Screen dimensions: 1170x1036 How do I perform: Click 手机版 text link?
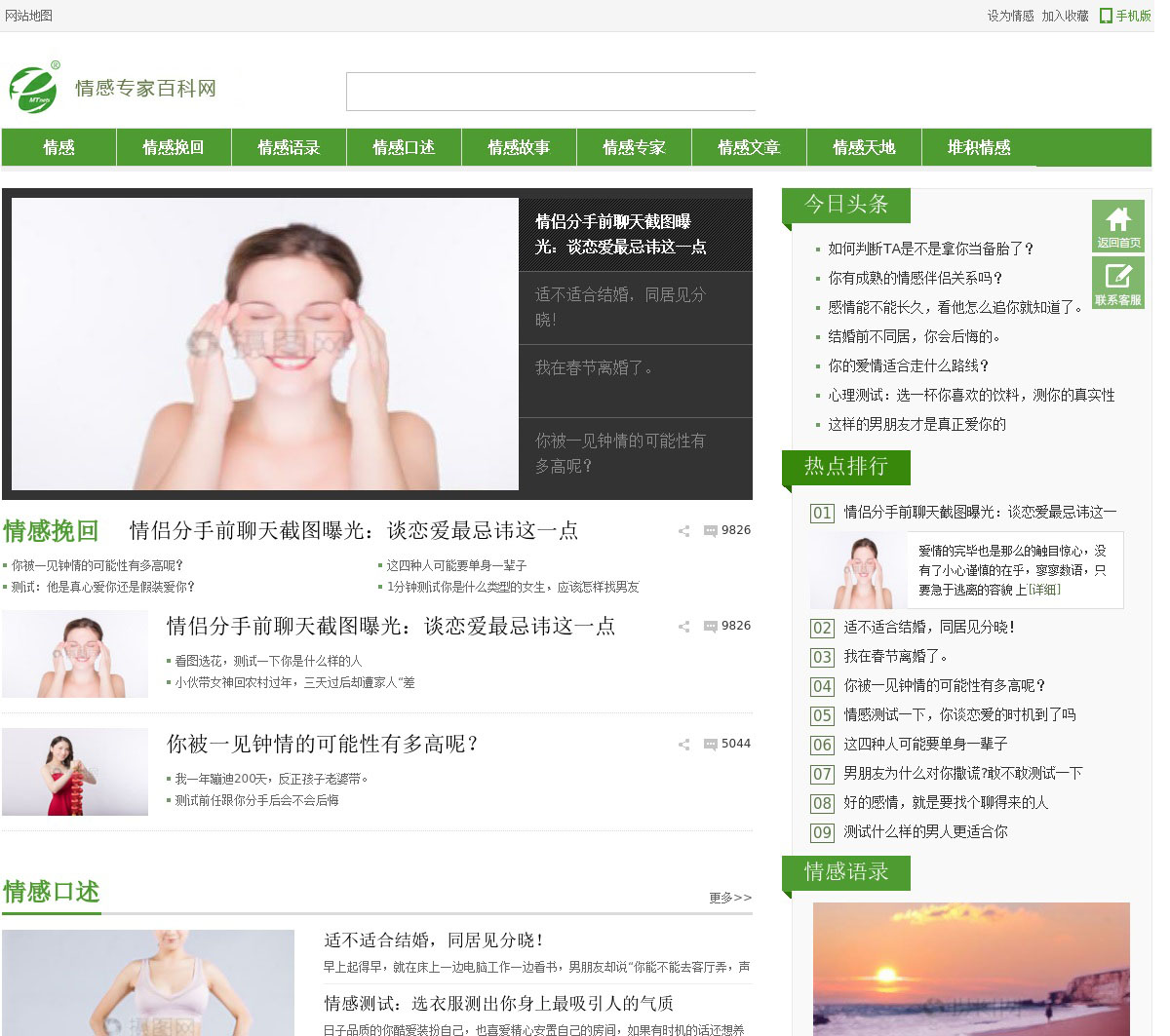[x=1133, y=16]
